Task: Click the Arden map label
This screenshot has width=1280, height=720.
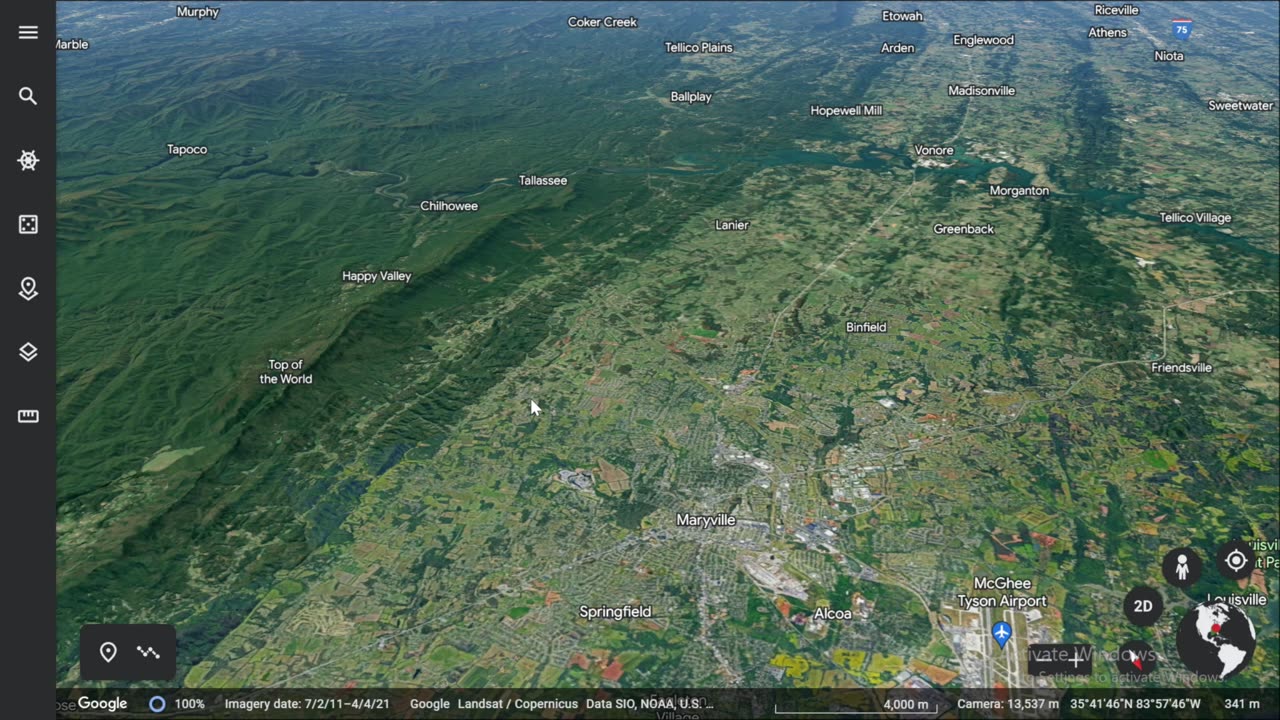Action: (897, 48)
